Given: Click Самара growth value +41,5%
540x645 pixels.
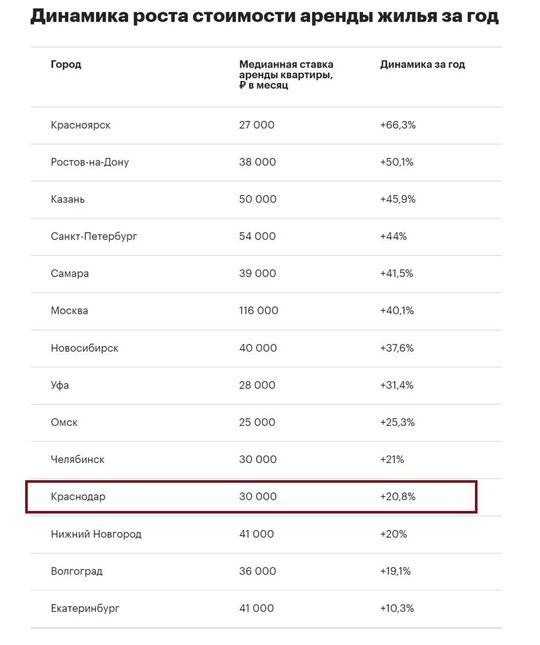Looking at the screenshot, I should 396,273.
